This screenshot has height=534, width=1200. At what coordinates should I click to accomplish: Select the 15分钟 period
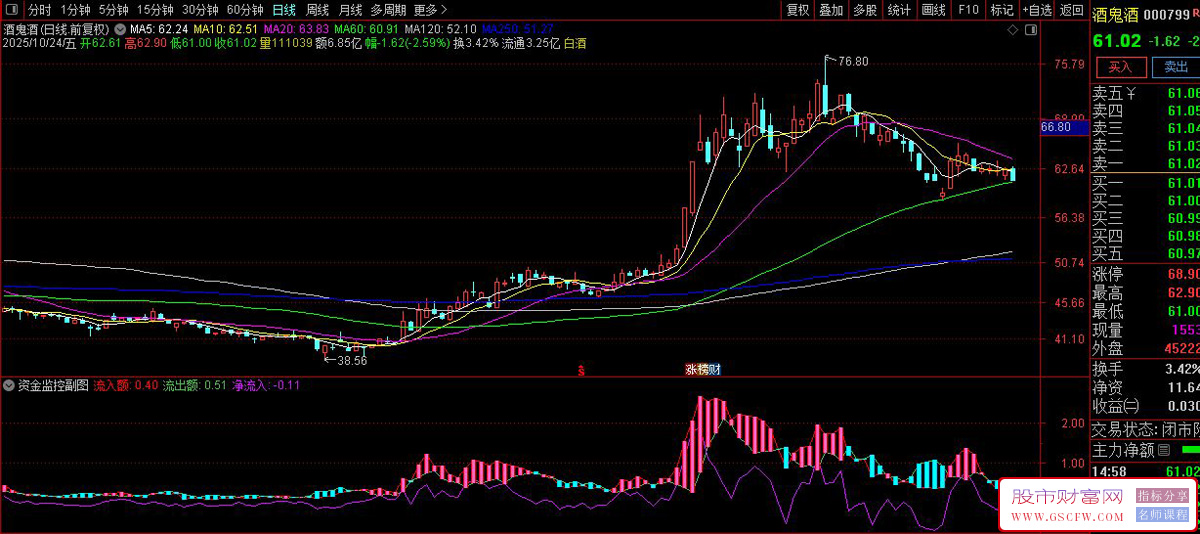(x=155, y=10)
